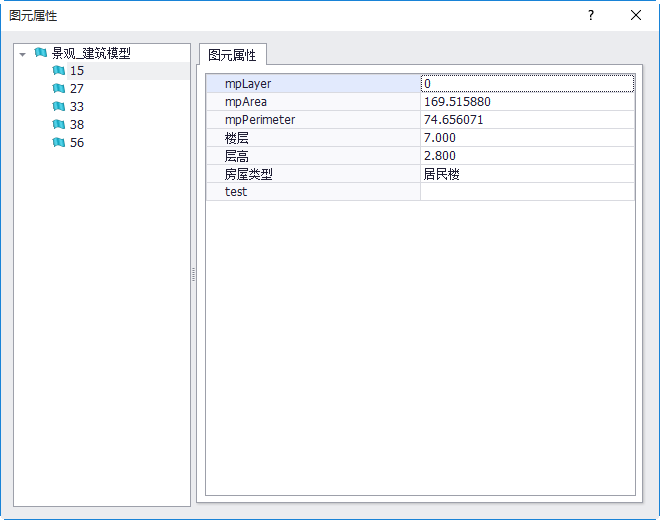
Task: Collapse the 景观_建筑模型 tree node
Action: [23, 54]
